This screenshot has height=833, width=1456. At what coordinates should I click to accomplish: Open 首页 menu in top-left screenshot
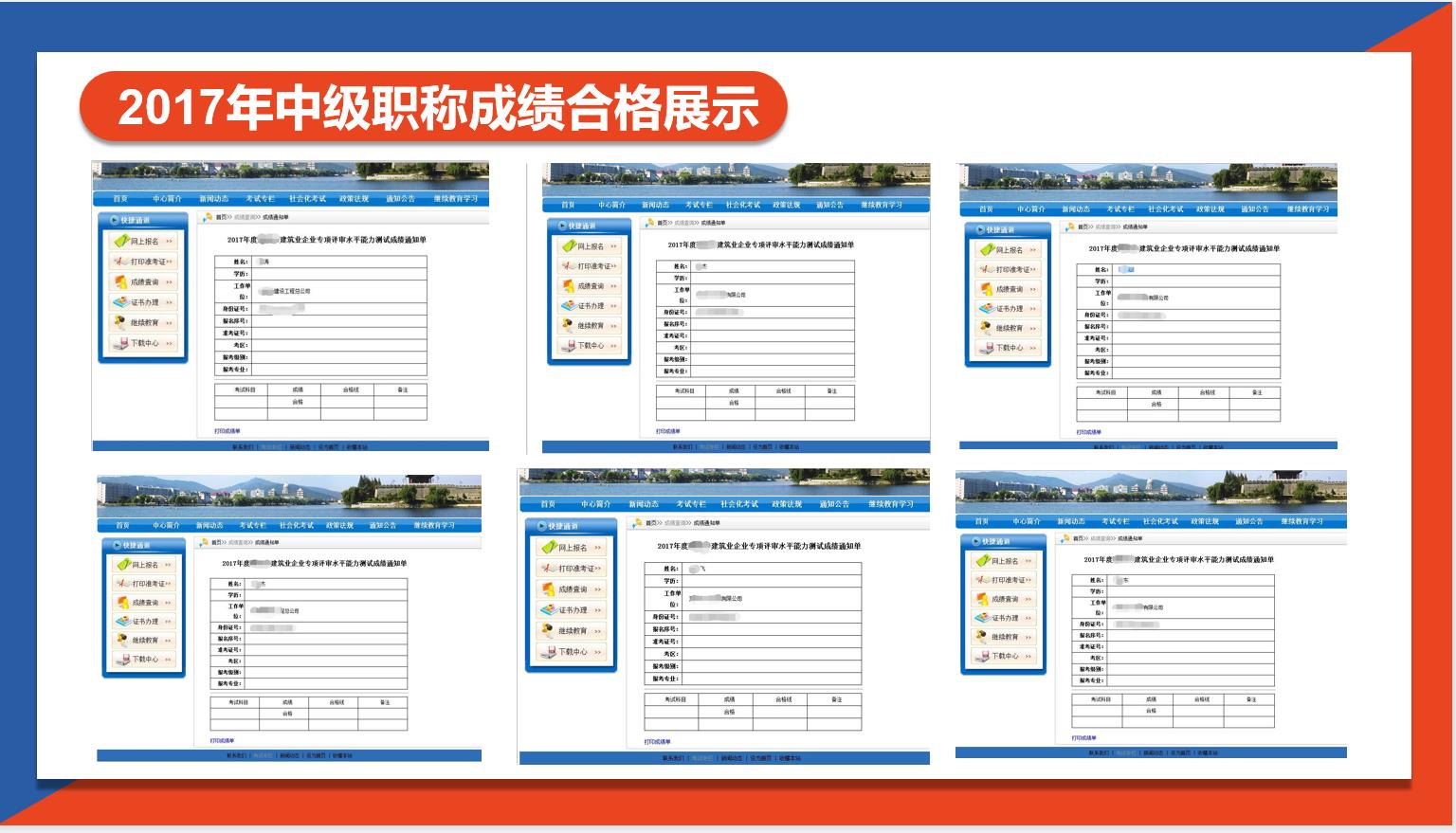(x=120, y=199)
